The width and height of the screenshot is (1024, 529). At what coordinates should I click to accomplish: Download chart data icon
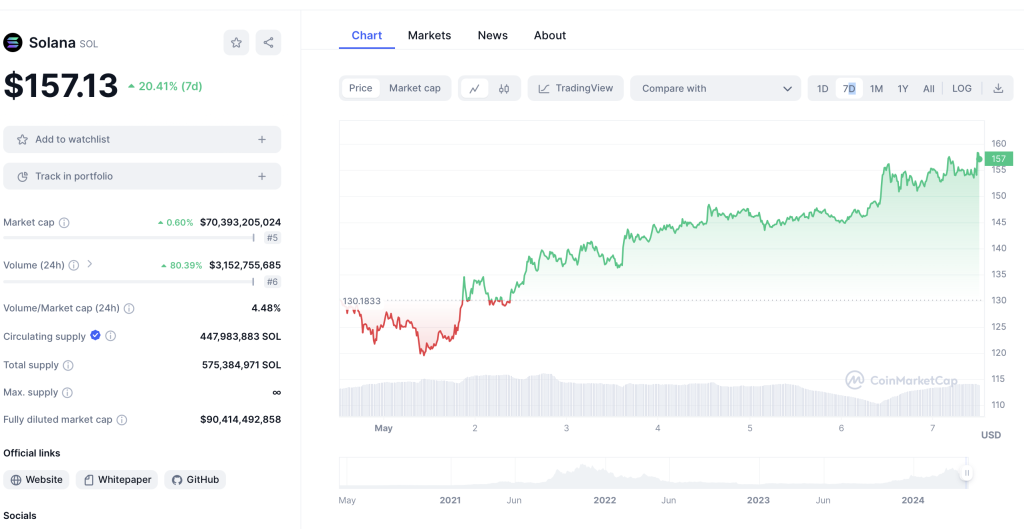tap(998, 88)
